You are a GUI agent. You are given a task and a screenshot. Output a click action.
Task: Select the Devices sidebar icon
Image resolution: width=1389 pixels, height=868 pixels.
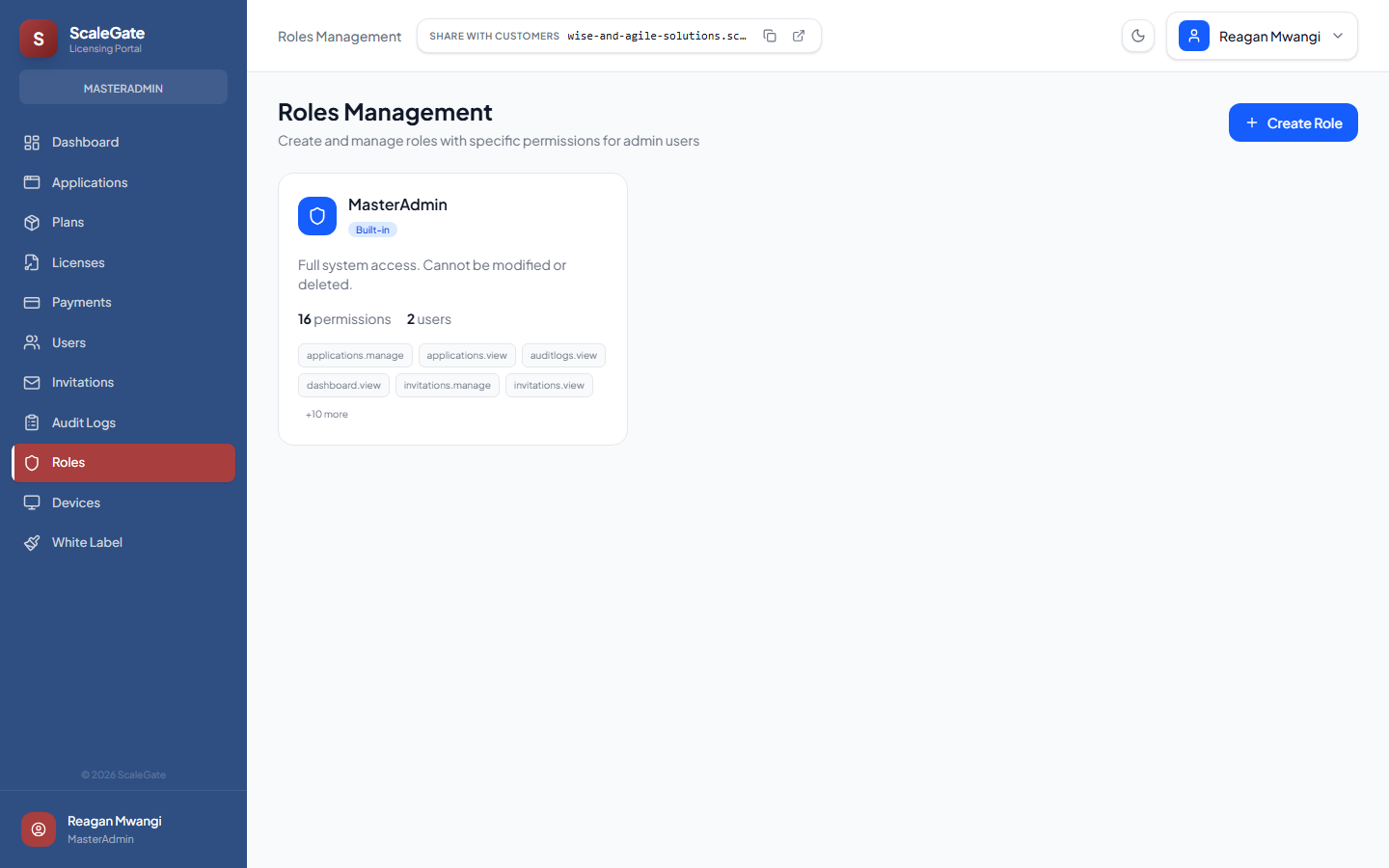(x=33, y=502)
